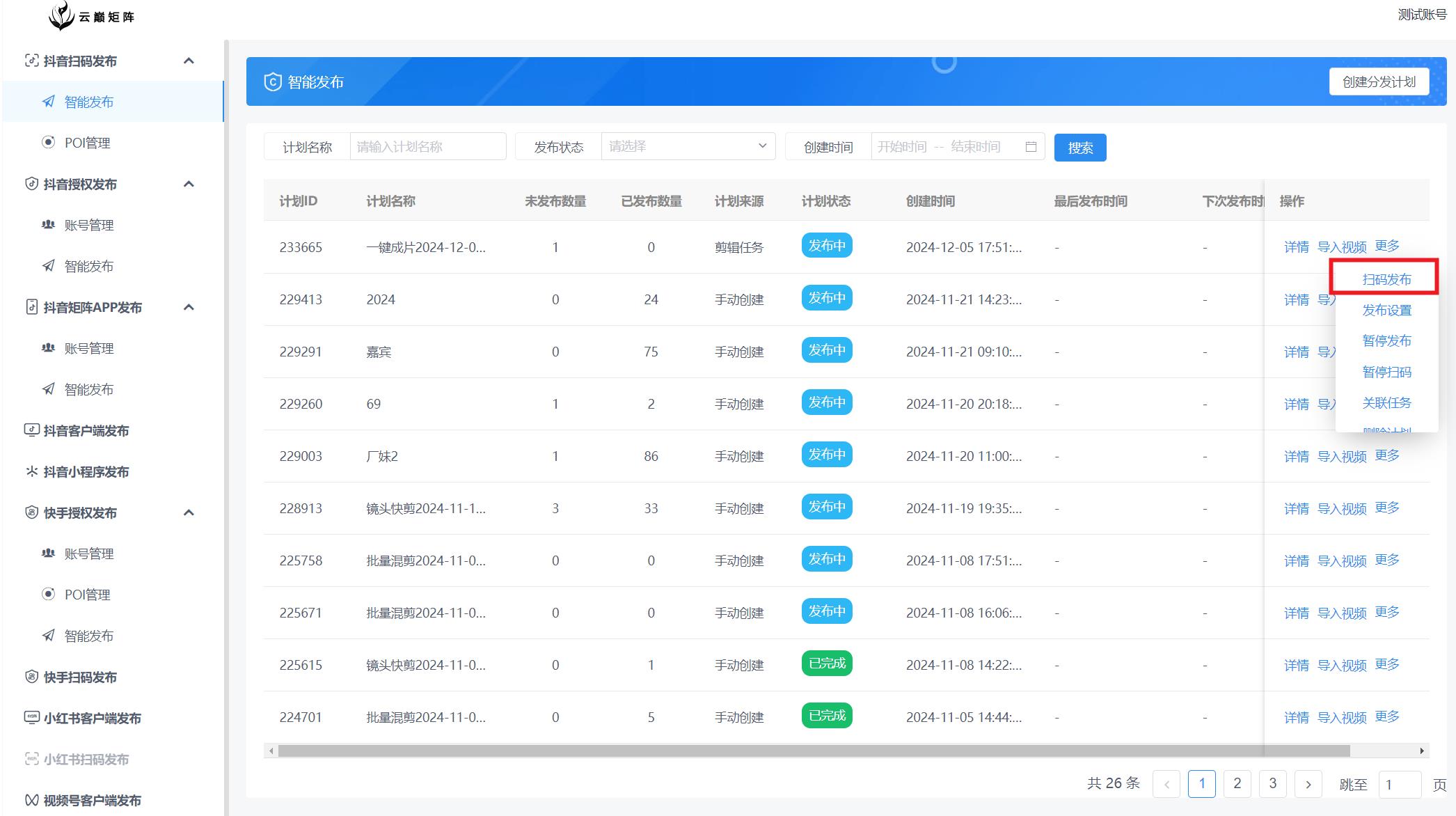Click the 账号管理 users icon under 抖音矩阵APP发布

tap(48, 348)
